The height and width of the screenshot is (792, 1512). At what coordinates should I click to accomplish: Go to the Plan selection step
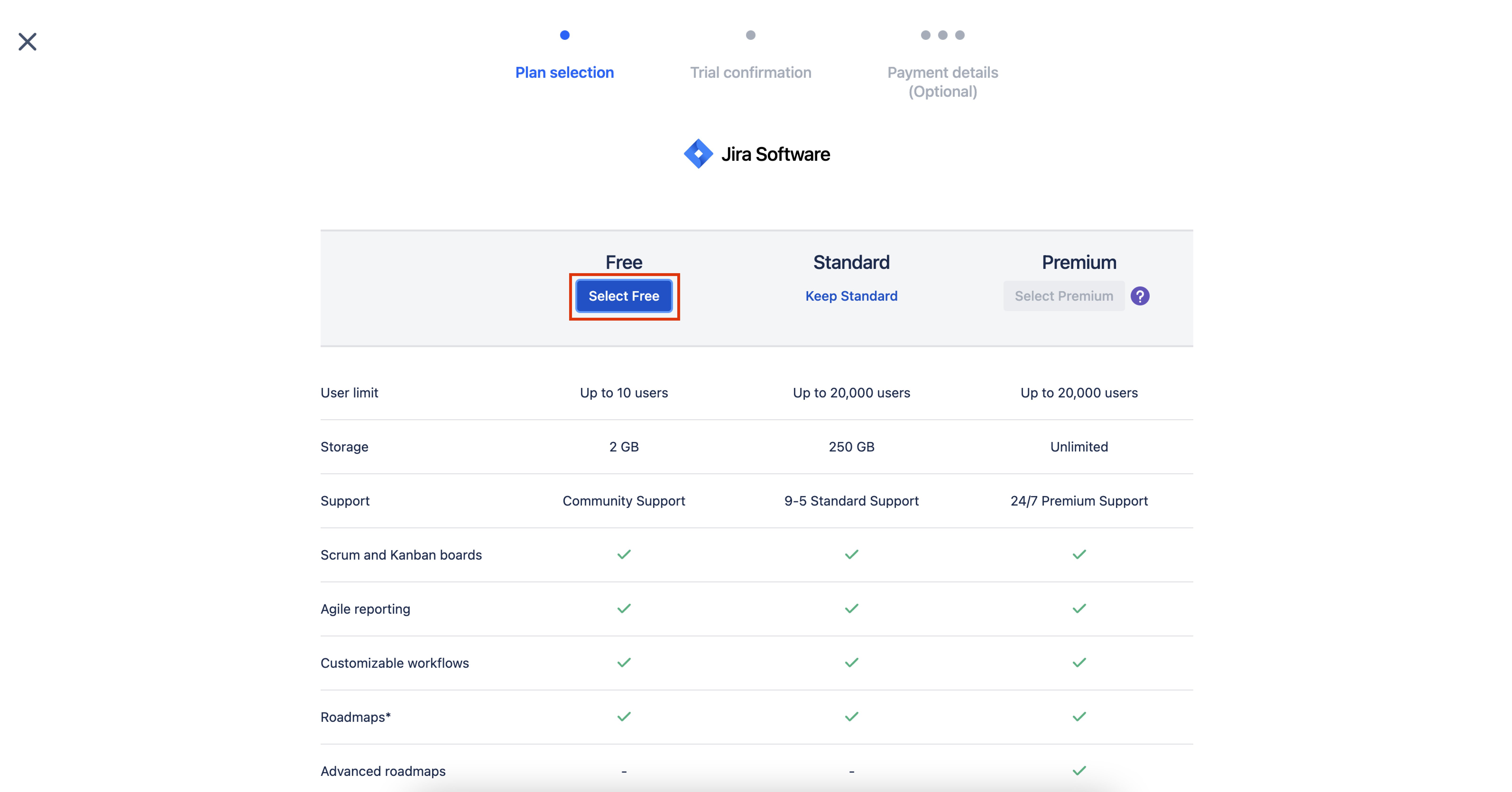point(564,72)
